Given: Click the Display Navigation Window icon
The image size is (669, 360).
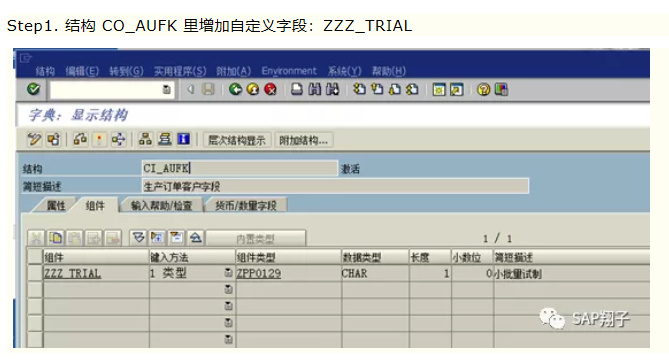Looking at the screenshot, I should pos(165,139).
